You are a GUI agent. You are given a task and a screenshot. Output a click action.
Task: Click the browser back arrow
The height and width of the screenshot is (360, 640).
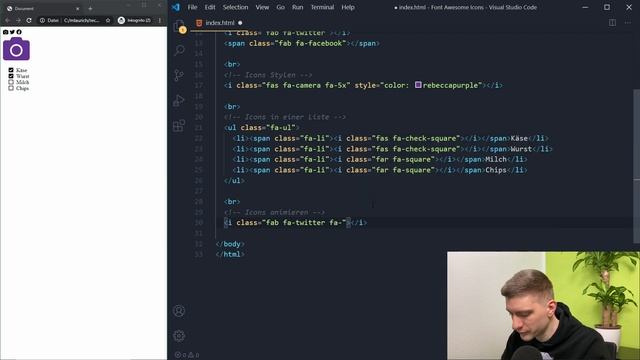pos(7,20)
